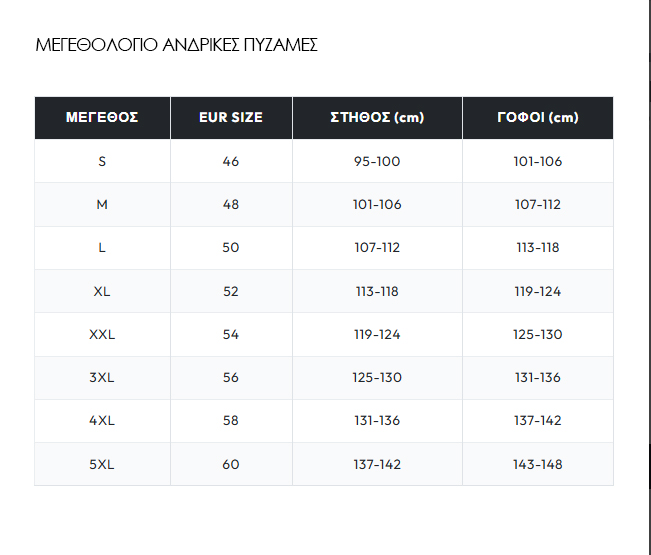This screenshot has height=555, width=651.
Task: Select the 5XL size cell
Action: click(102, 464)
